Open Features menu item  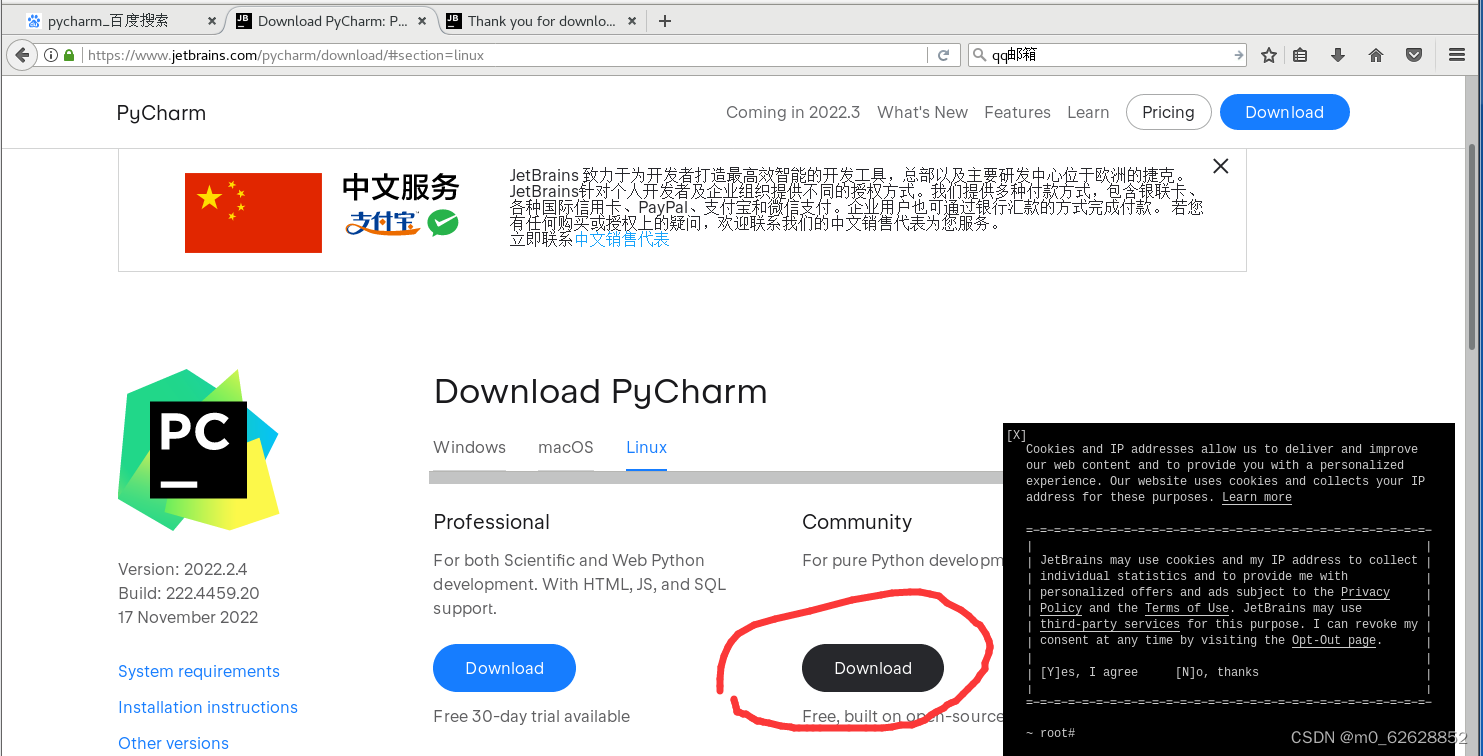click(1017, 112)
